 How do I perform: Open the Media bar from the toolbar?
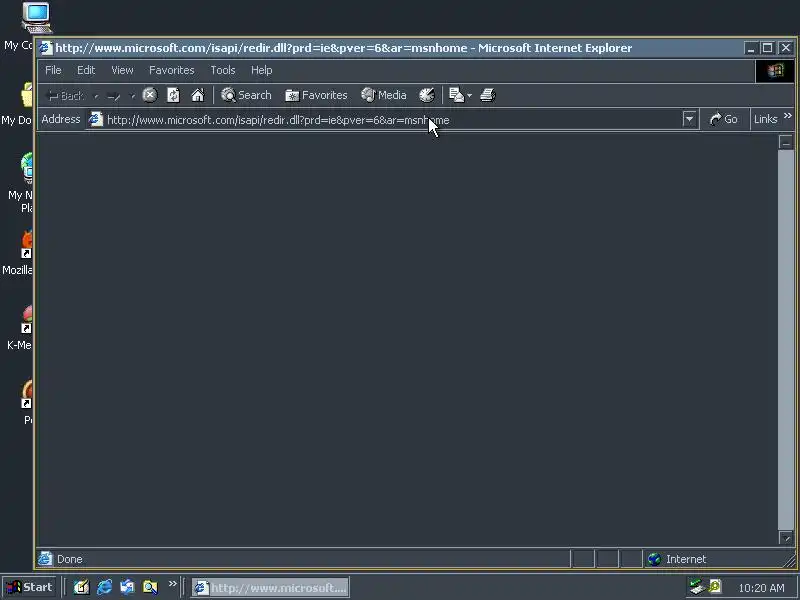click(383, 95)
